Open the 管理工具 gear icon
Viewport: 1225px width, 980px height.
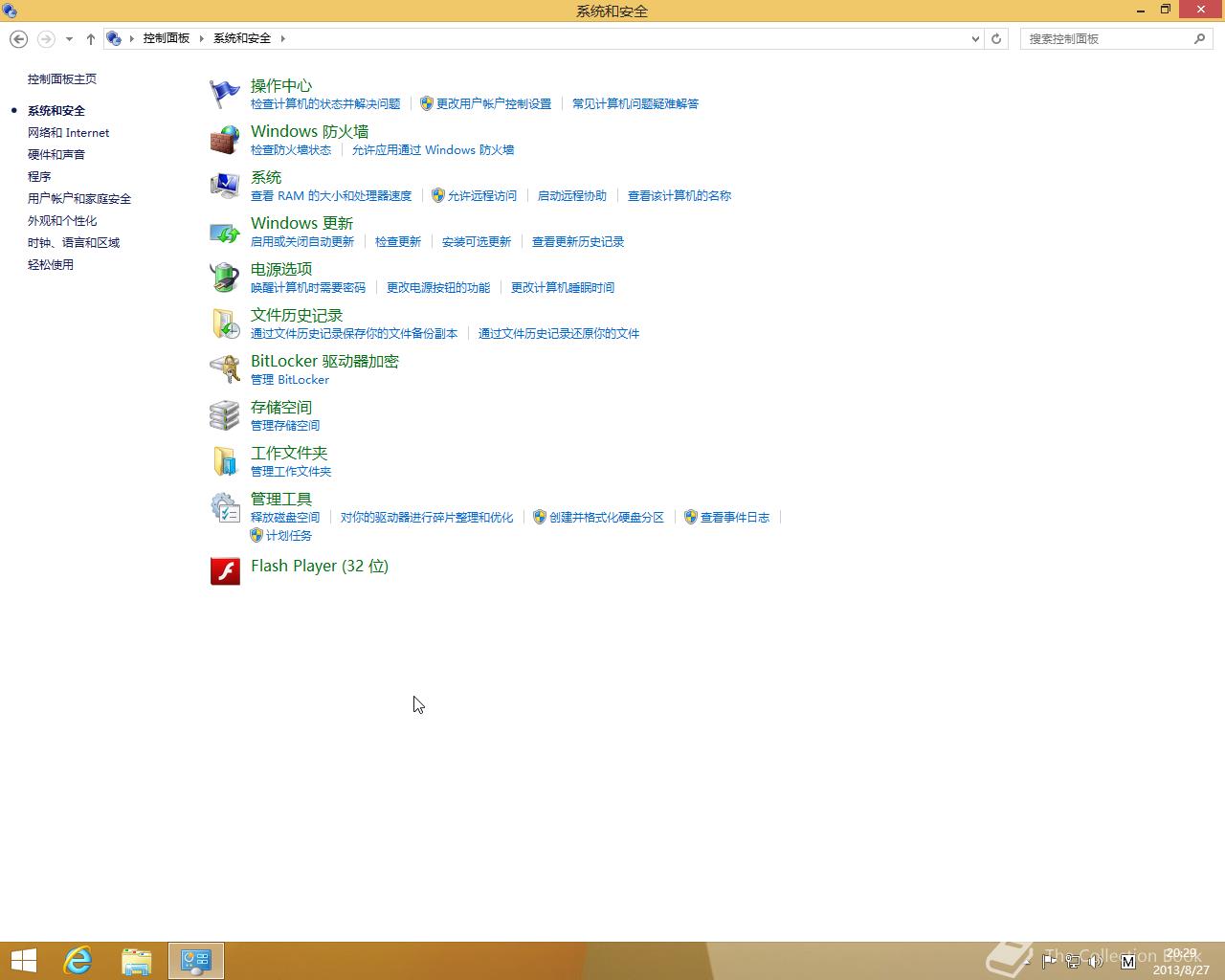[225, 507]
